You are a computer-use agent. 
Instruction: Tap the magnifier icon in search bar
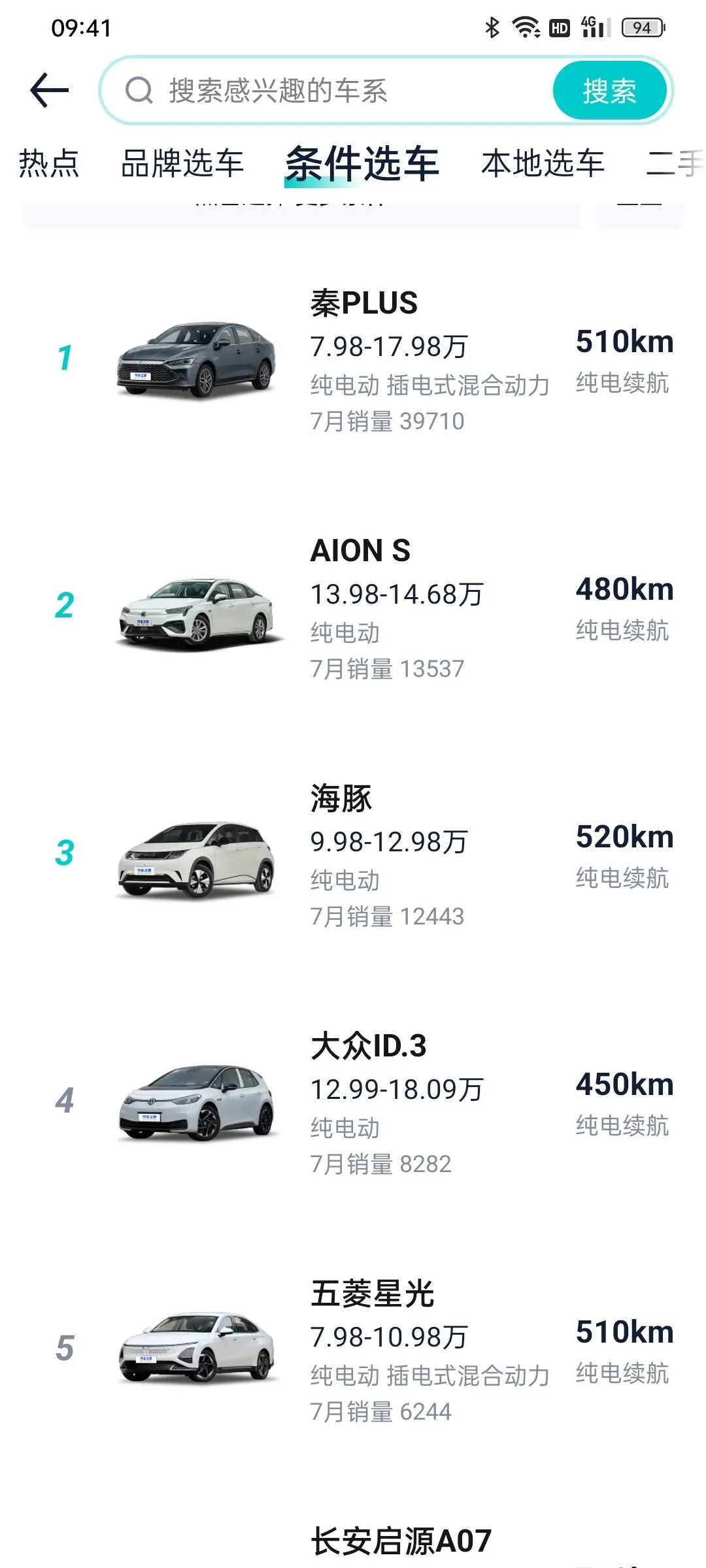point(139,91)
